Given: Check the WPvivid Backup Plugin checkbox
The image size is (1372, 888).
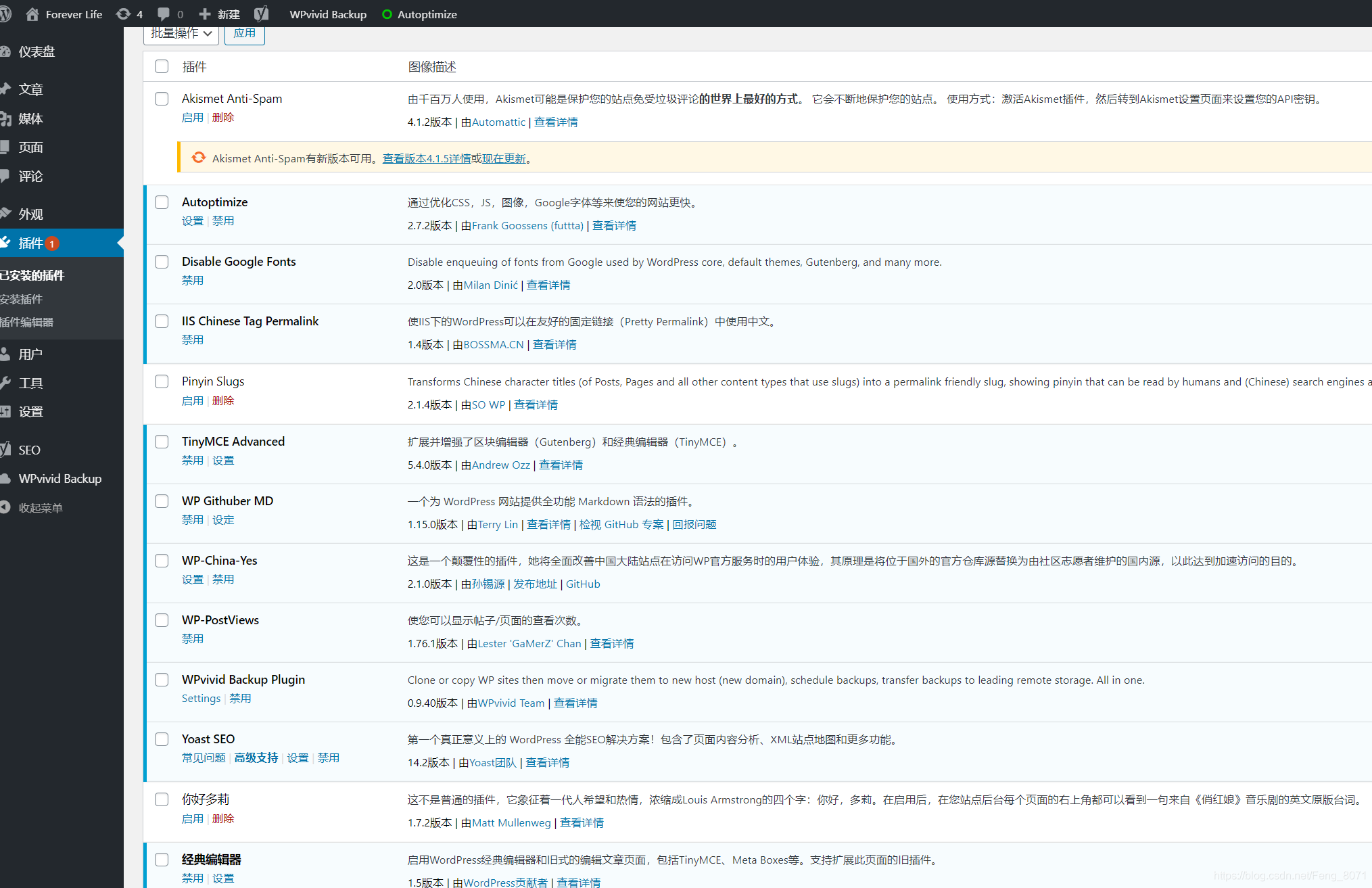Looking at the screenshot, I should tap(162, 680).
